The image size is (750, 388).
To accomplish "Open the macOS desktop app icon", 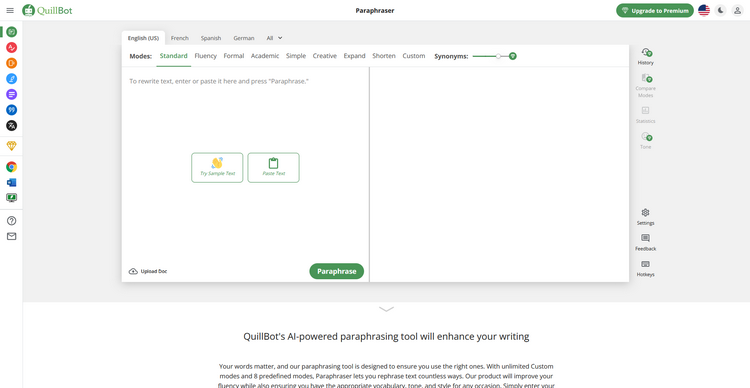I will coord(11,198).
